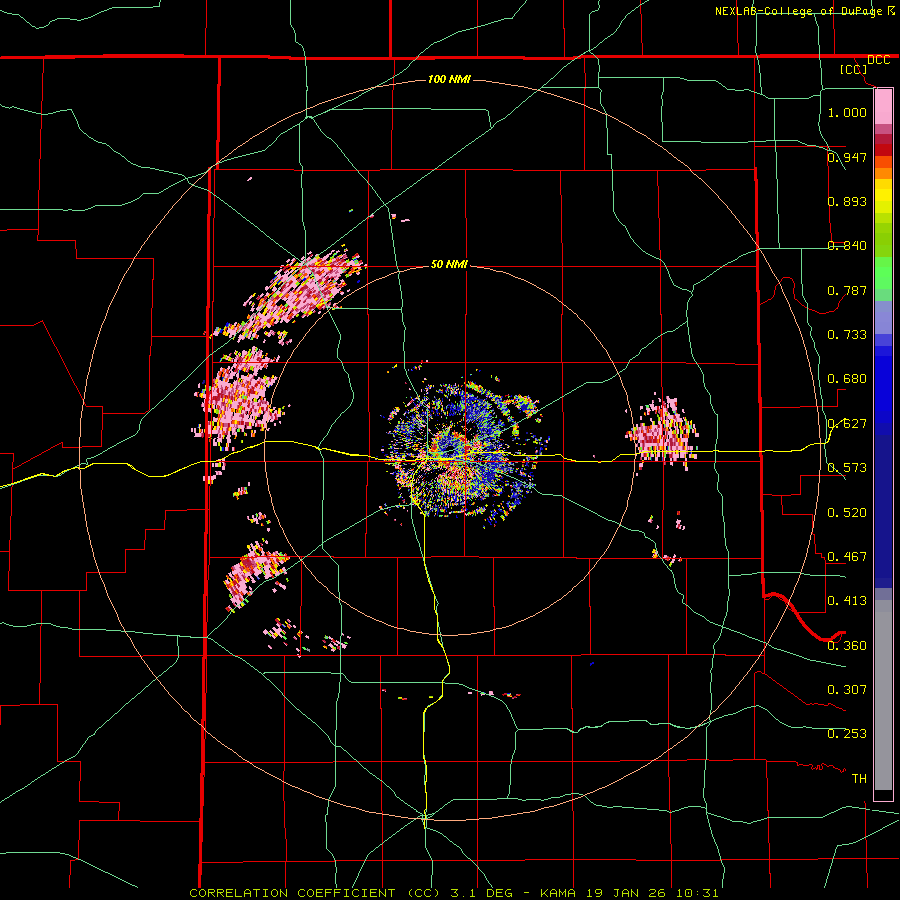Select the 0.627 legend value
The width and height of the screenshot is (900, 900).
pyautogui.click(x=847, y=424)
